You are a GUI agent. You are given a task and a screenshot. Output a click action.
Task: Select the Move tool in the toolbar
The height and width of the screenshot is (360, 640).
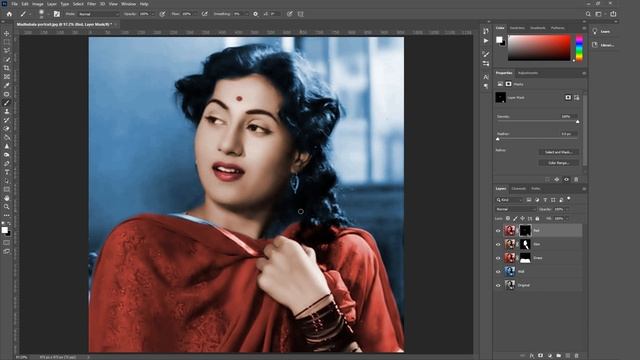pyautogui.click(x=7, y=33)
